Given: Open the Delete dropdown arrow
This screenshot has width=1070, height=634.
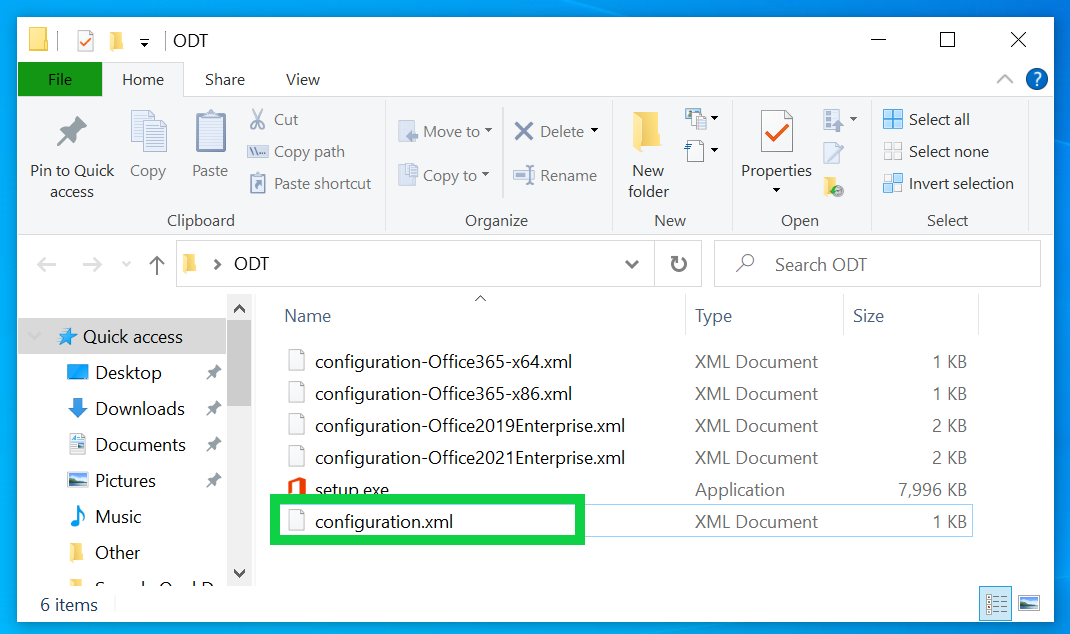Looking at the screenshot, I should (x=594, y=130).
